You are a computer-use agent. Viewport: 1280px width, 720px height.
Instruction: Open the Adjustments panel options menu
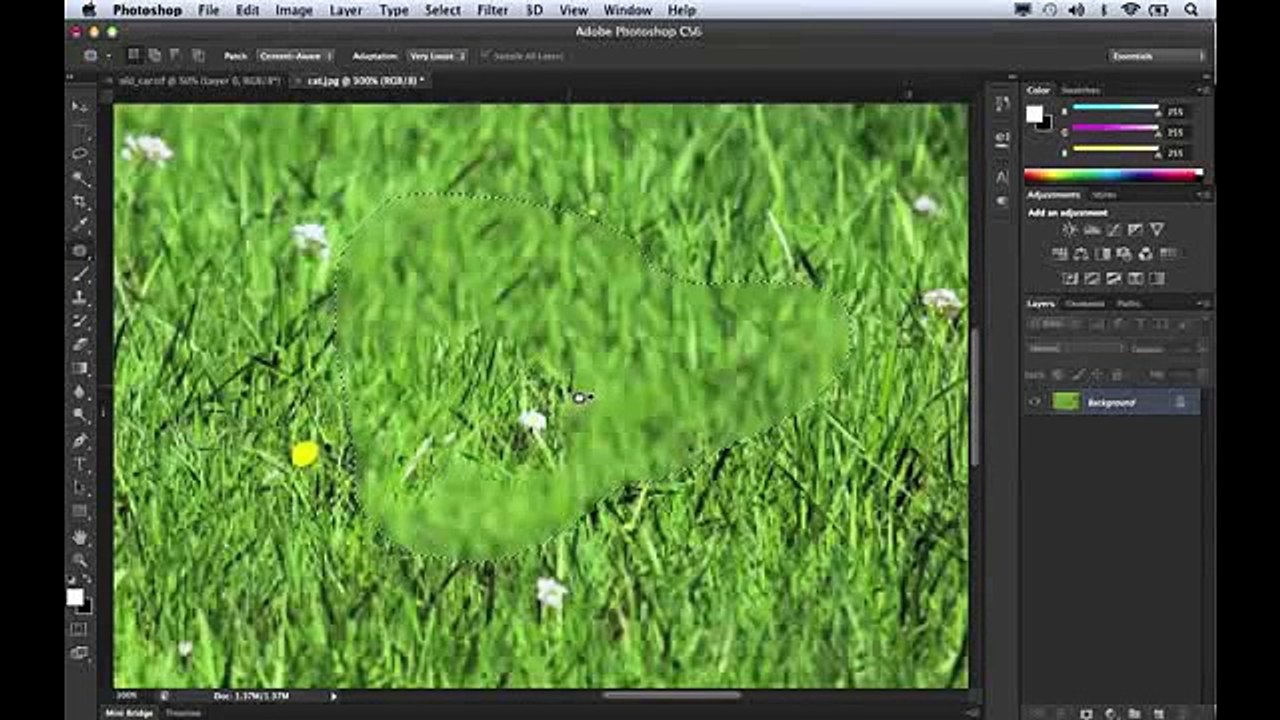click(1204, 195)
